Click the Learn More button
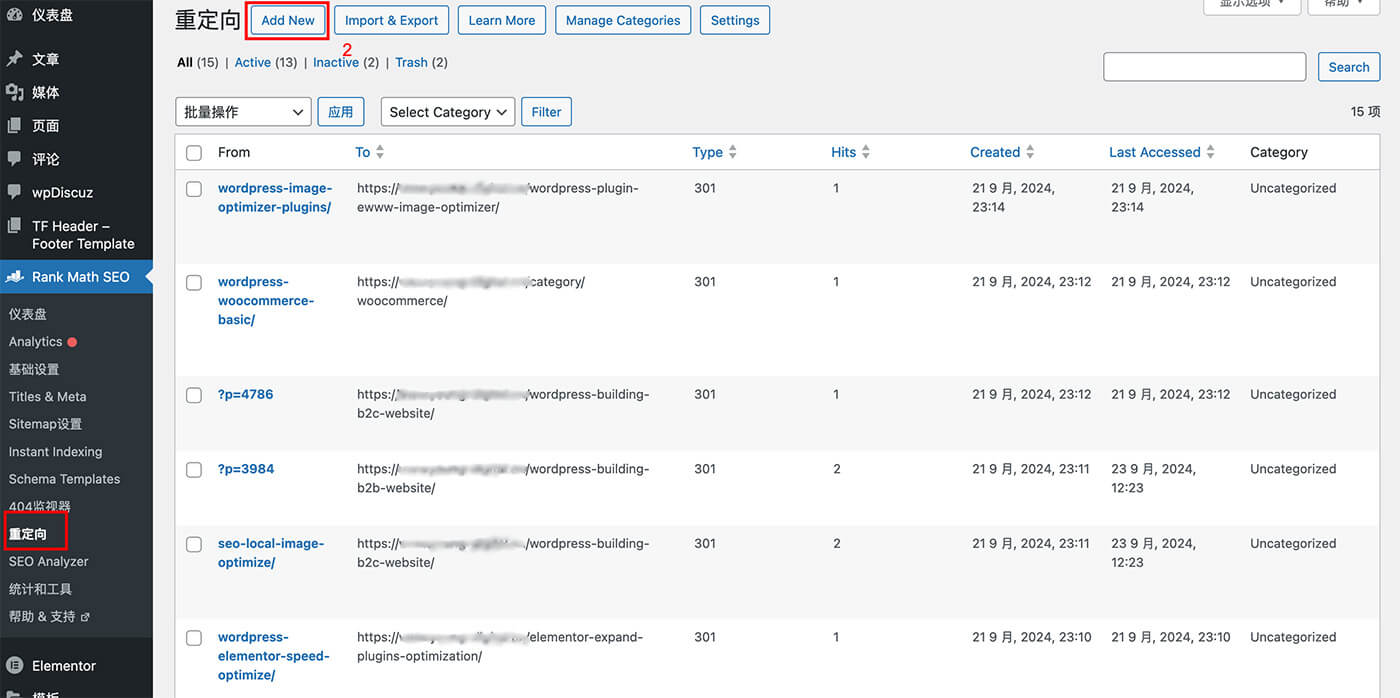Viewport: 1400px width, 698px height. pyautogui.click(x=502, y=20)
